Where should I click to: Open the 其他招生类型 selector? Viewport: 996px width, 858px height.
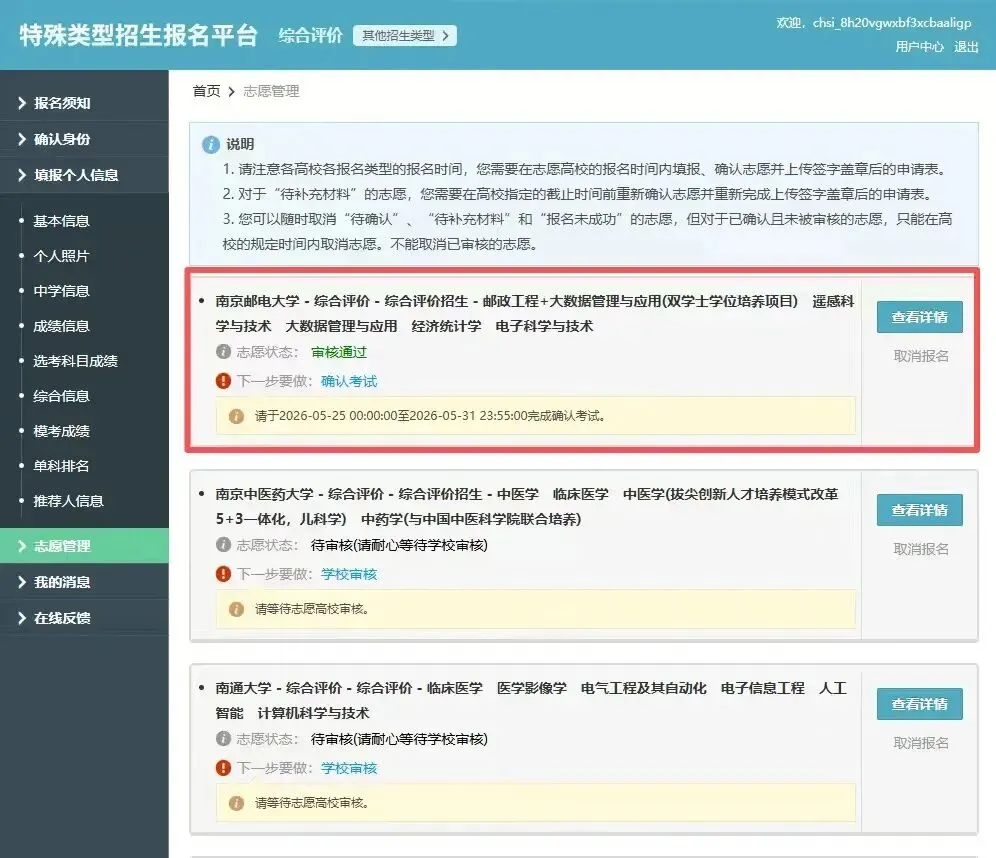pos(405,36)
